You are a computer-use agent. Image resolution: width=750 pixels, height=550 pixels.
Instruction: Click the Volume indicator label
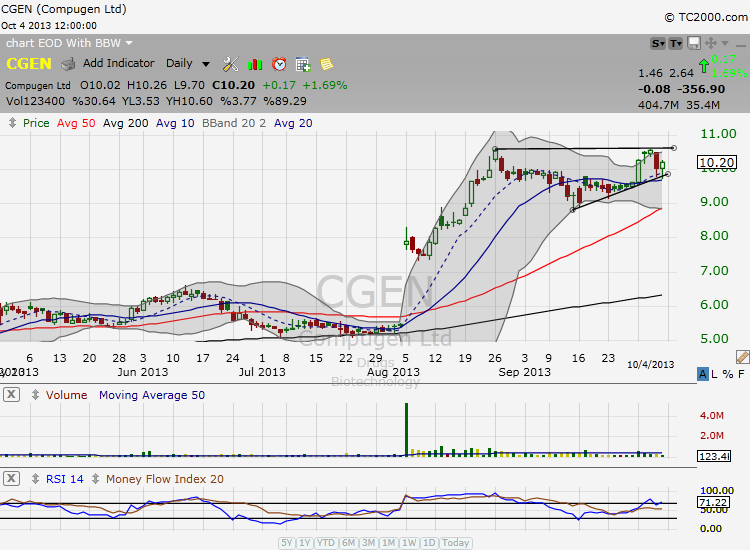(66, 395)
